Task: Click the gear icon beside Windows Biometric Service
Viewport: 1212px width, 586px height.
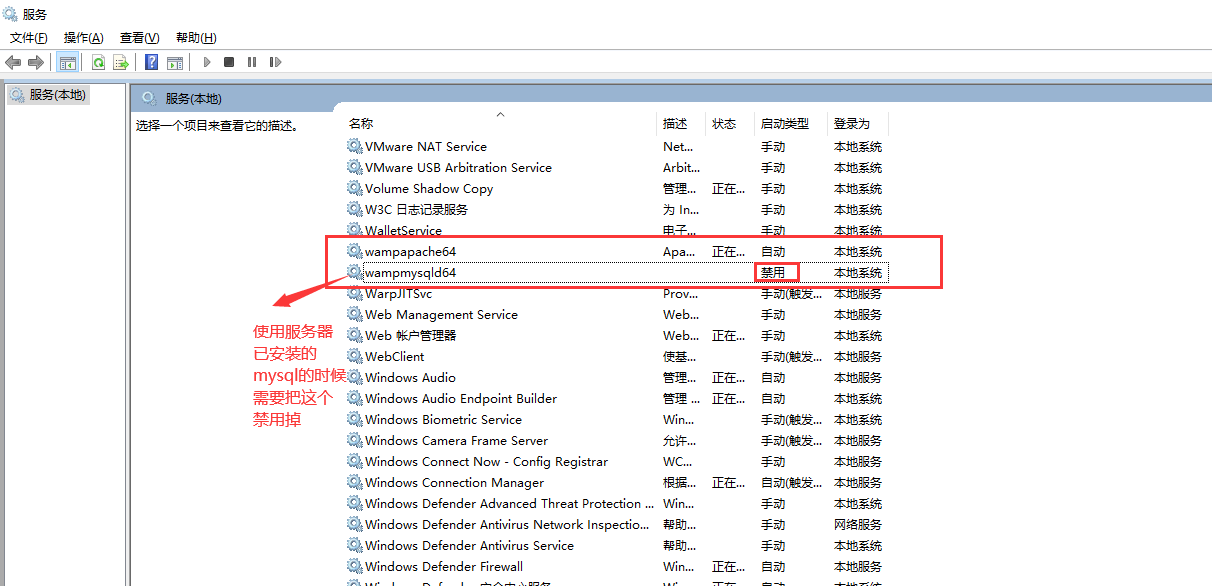Action: [355, 419]
